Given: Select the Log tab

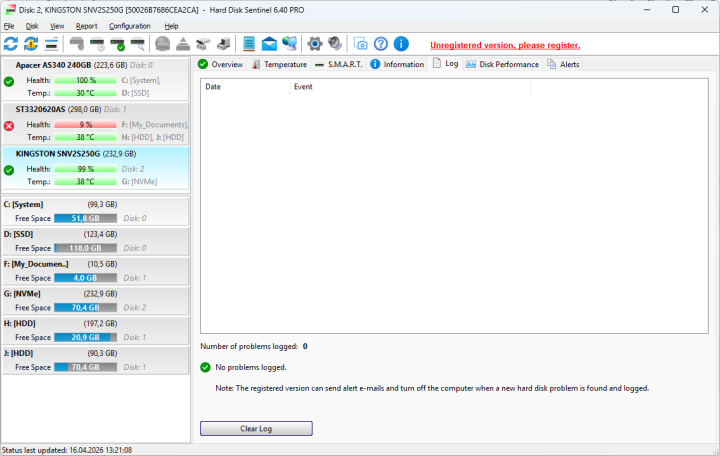Looking at the screenshot, I should pos(445,63).
